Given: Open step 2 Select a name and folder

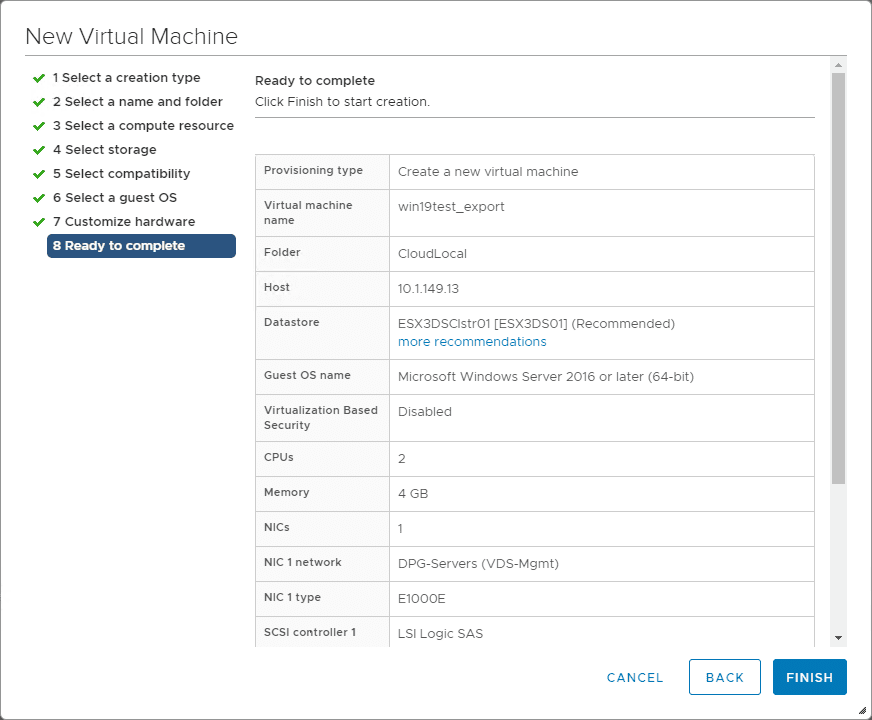Looking at the screenshot, I should tap(138, 102).
